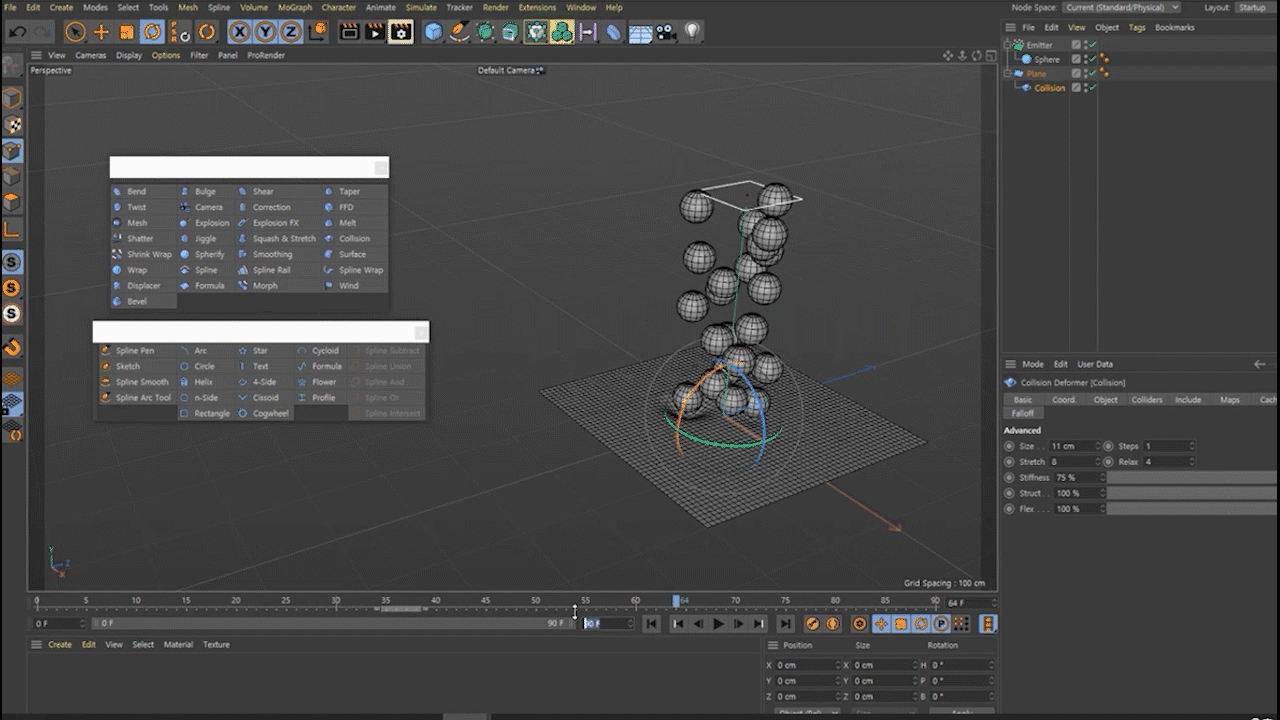
Task: Choose the Bend deformer in palette
Action: tap(136, 192)
